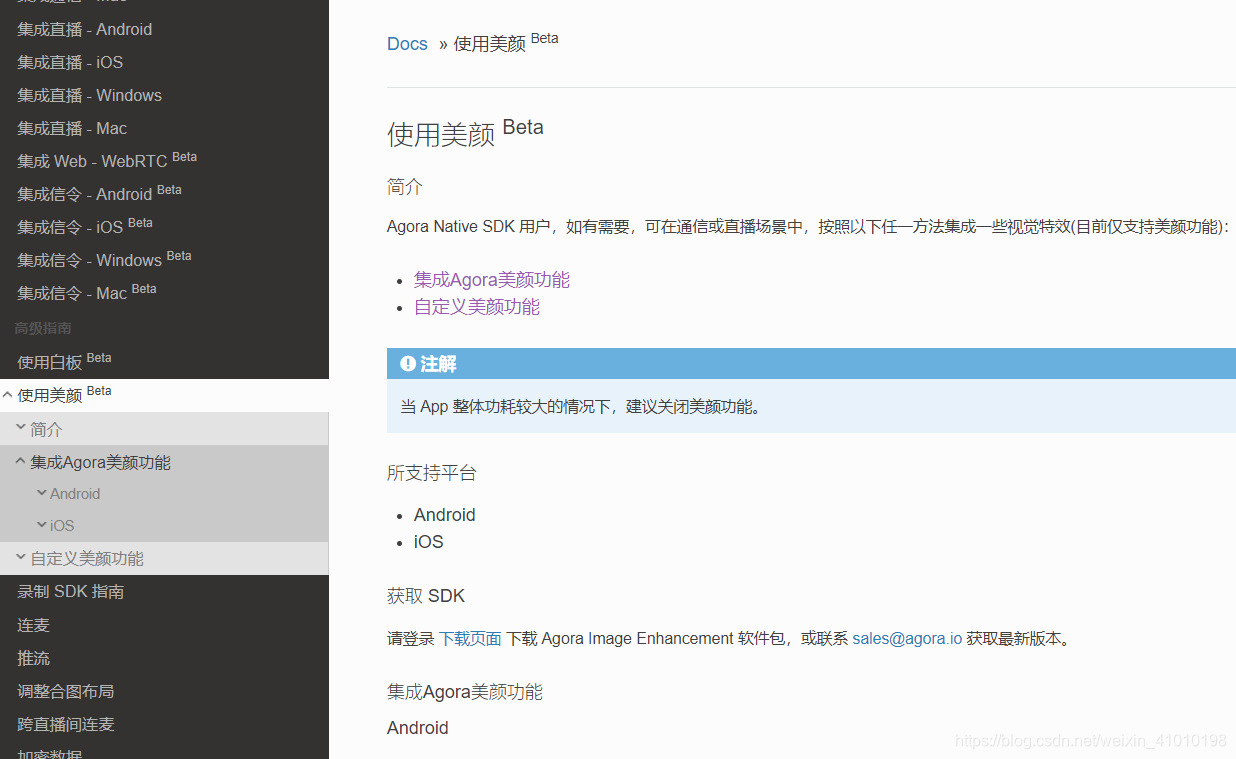The width and height of the screenshot is (1236, 759).
Task: Open 集成信令 - Mac Beta page
Action: tap(87, 292)
